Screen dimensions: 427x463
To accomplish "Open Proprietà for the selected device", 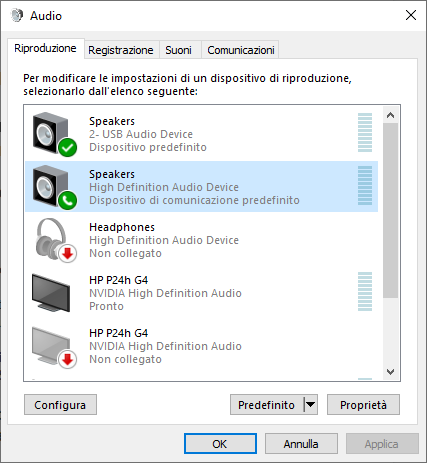I will click(363, 405).
